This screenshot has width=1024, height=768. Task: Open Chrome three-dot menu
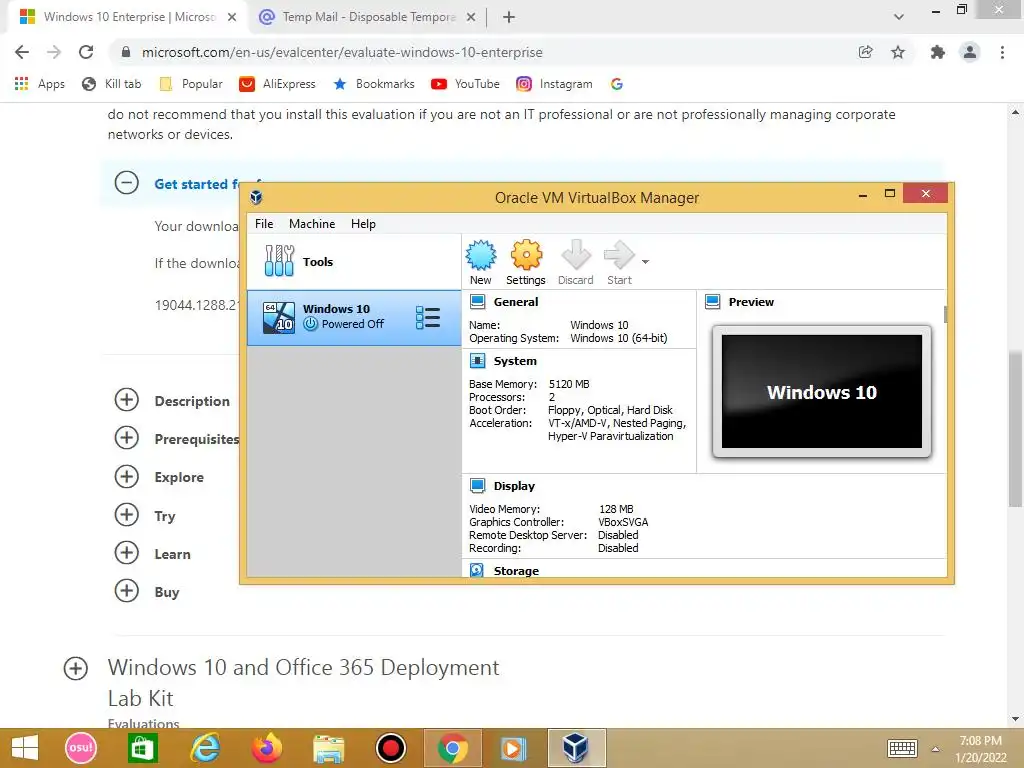tap(1002, 52)
